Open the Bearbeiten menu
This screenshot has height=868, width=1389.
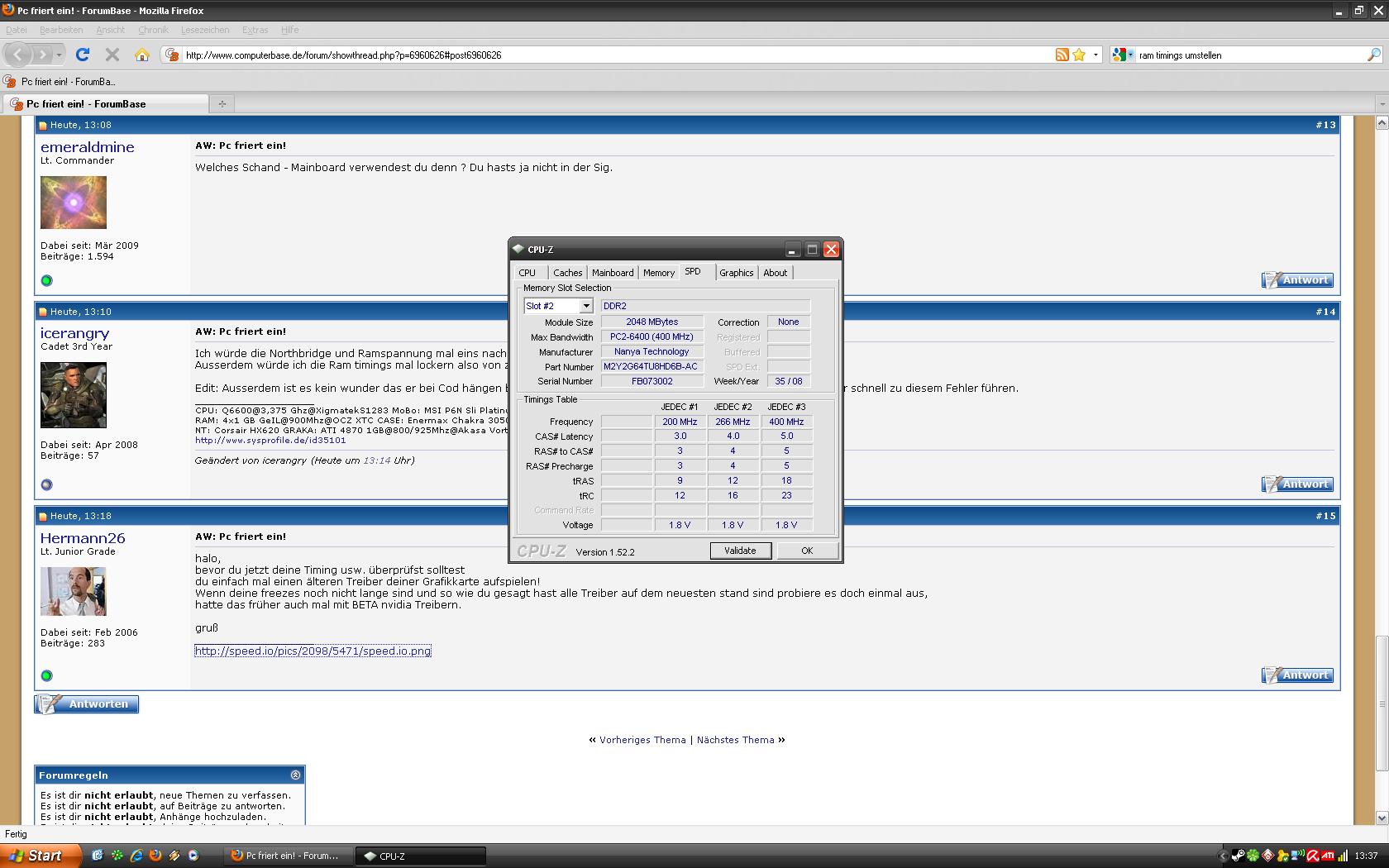pyautogui.click(x=61, y=30)
